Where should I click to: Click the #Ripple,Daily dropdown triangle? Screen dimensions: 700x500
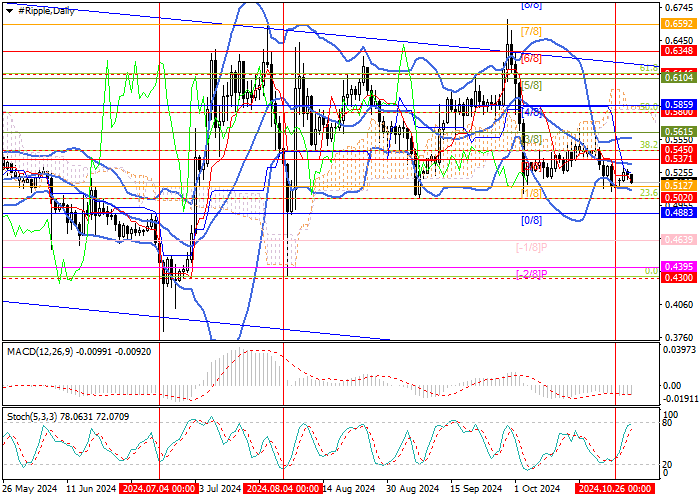point(10,12)
